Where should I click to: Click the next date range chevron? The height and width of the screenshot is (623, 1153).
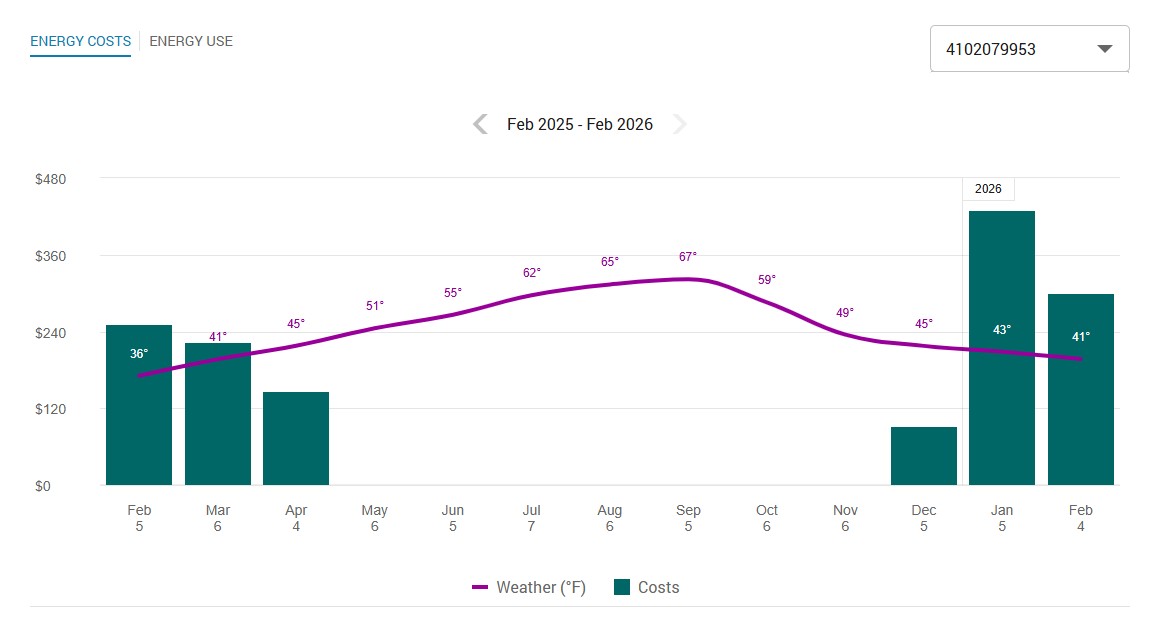(680, 123)
